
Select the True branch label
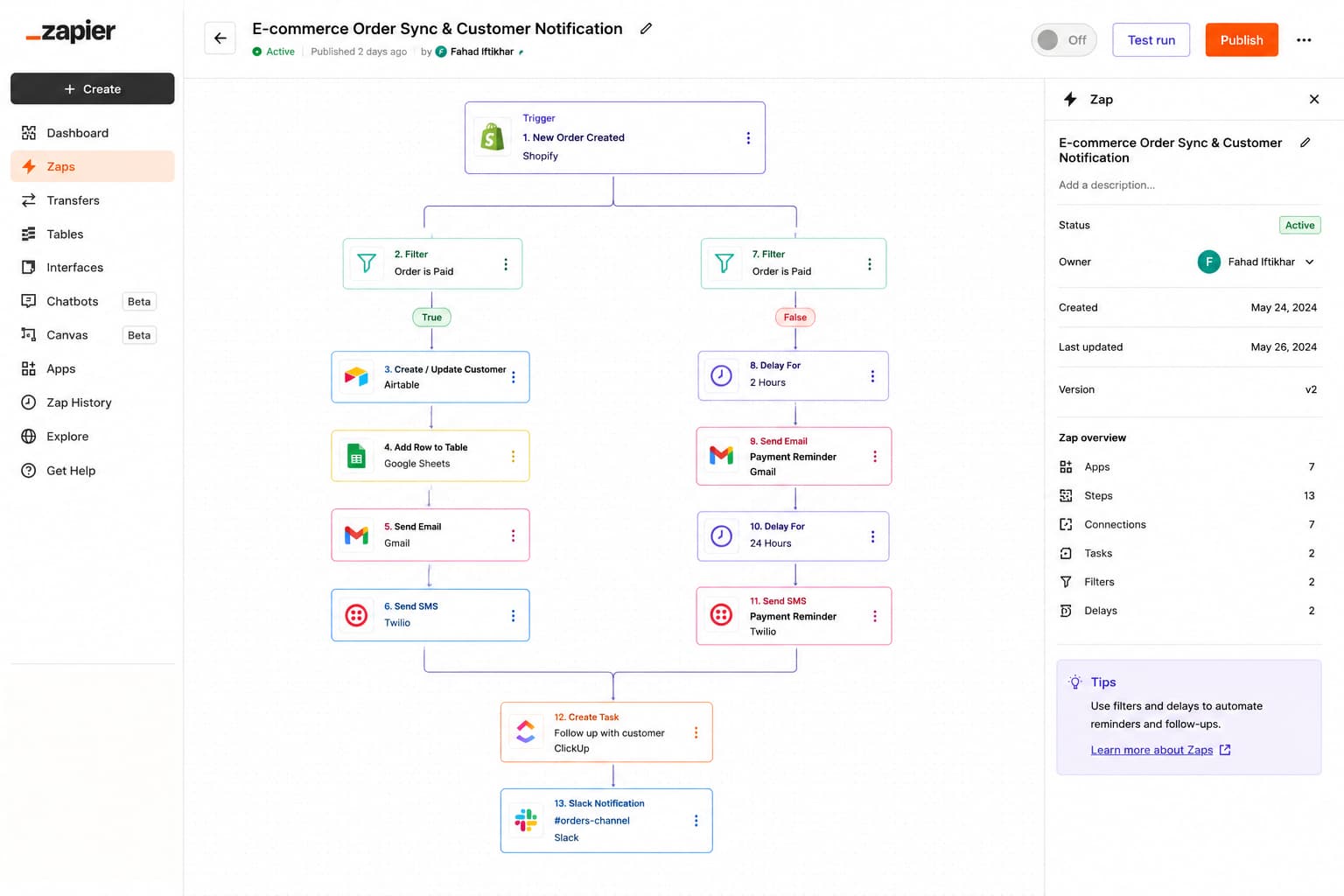(x=431, y=318)
